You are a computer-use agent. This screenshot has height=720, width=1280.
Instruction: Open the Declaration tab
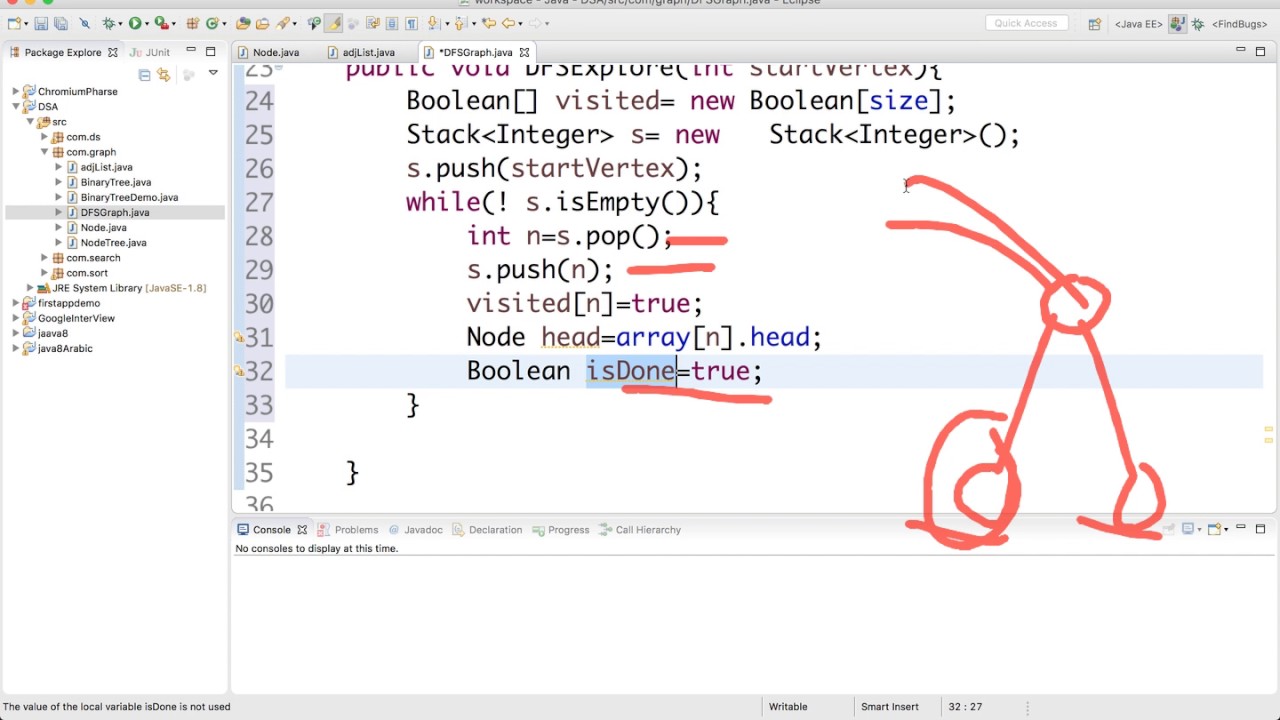[x=487, y=530]
